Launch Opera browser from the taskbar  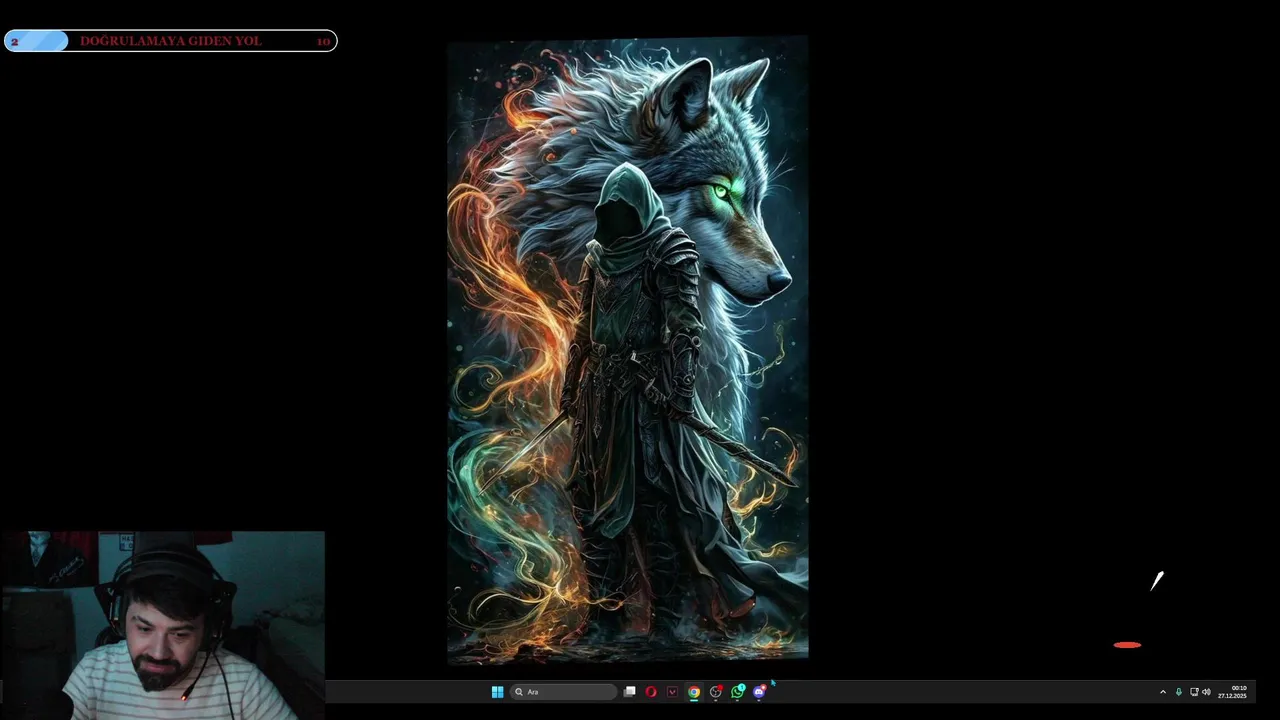651,692
